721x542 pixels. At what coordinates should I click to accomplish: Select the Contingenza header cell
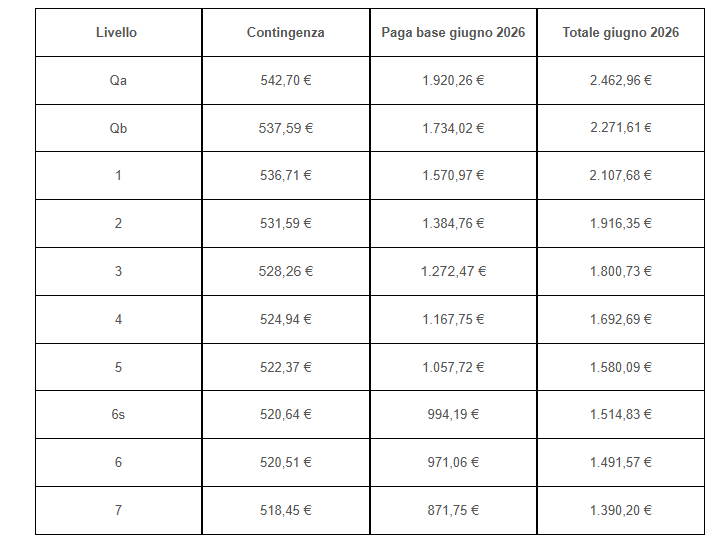pyautogui.click(x=286, y=33)
